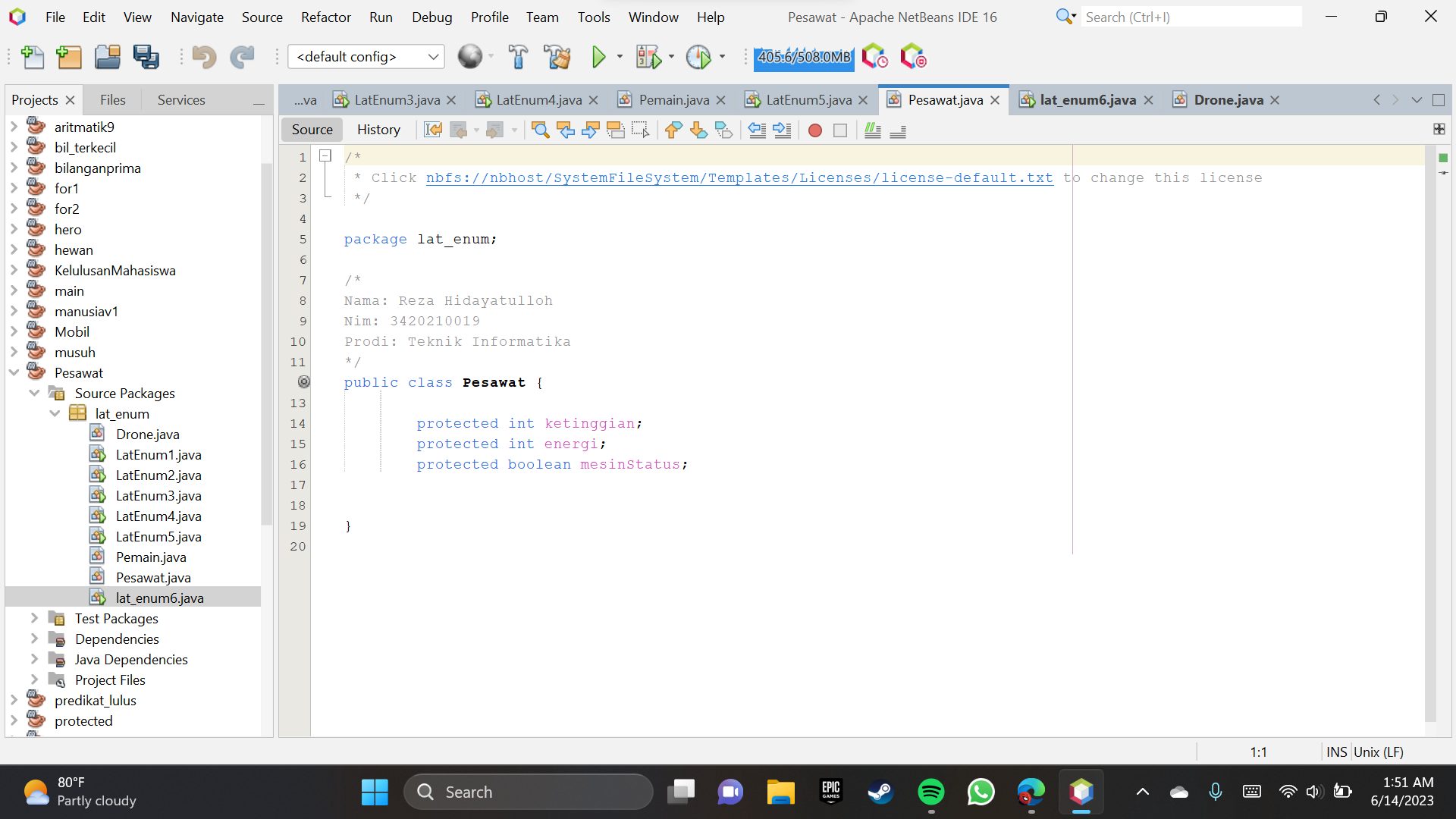The image size is (1456, 819).
Task: Click the New Project icon
Action: [x=69, y=57]
